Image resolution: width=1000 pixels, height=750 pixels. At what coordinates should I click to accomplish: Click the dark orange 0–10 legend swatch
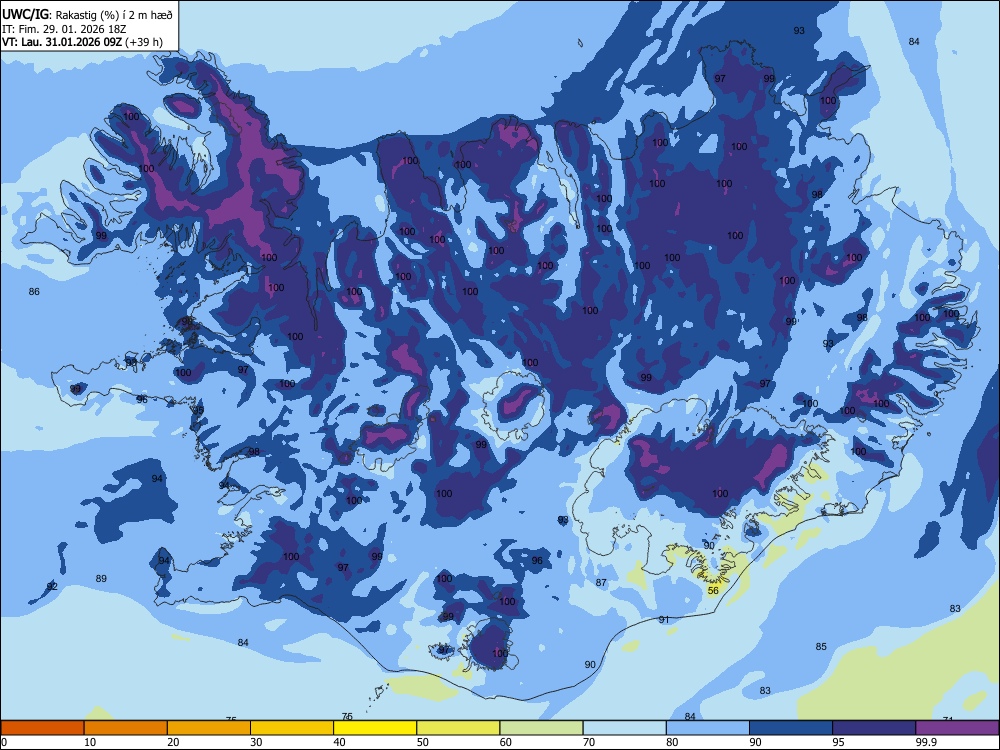42,728
